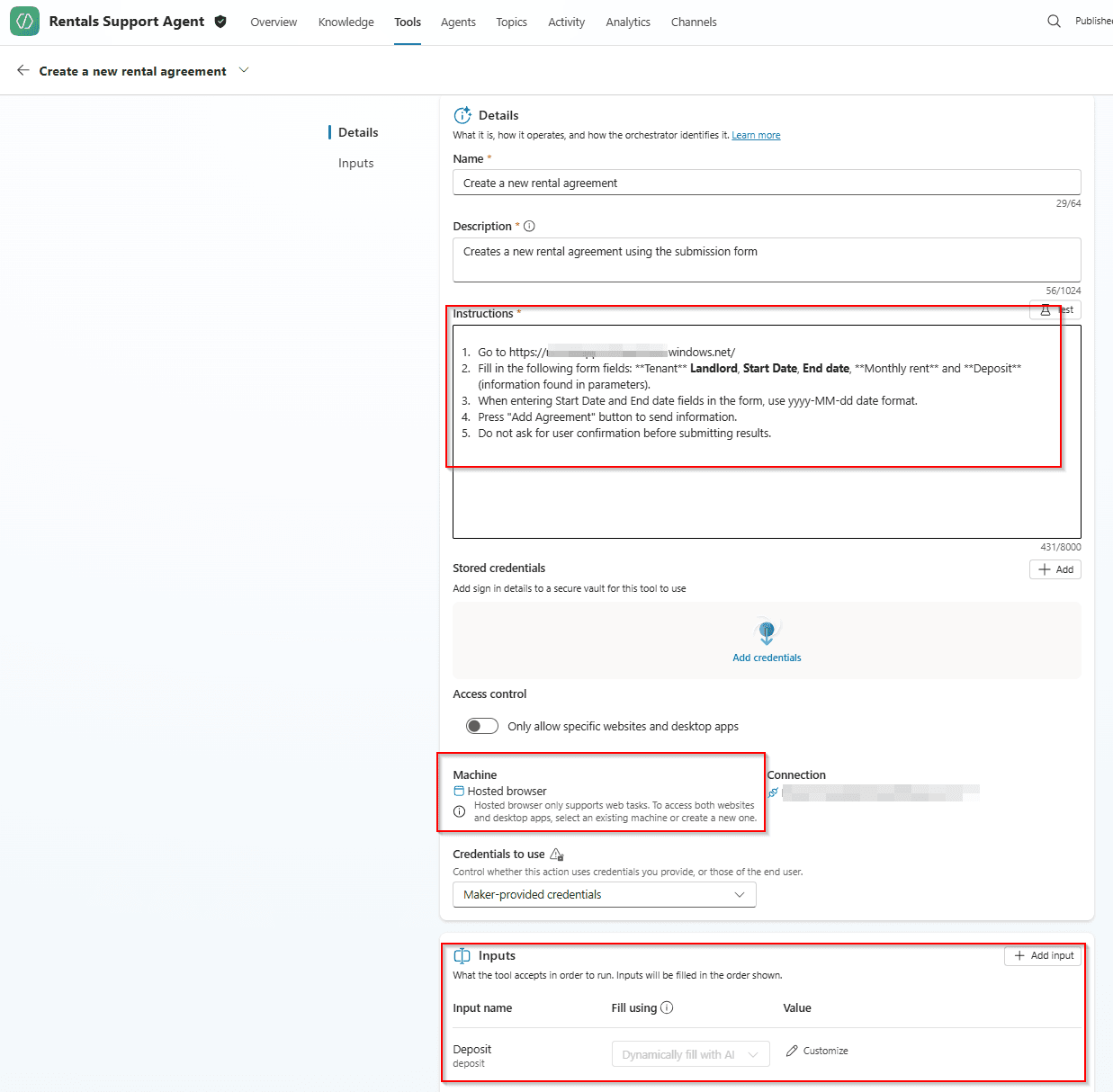Click the Learn more link

[755, 135]
